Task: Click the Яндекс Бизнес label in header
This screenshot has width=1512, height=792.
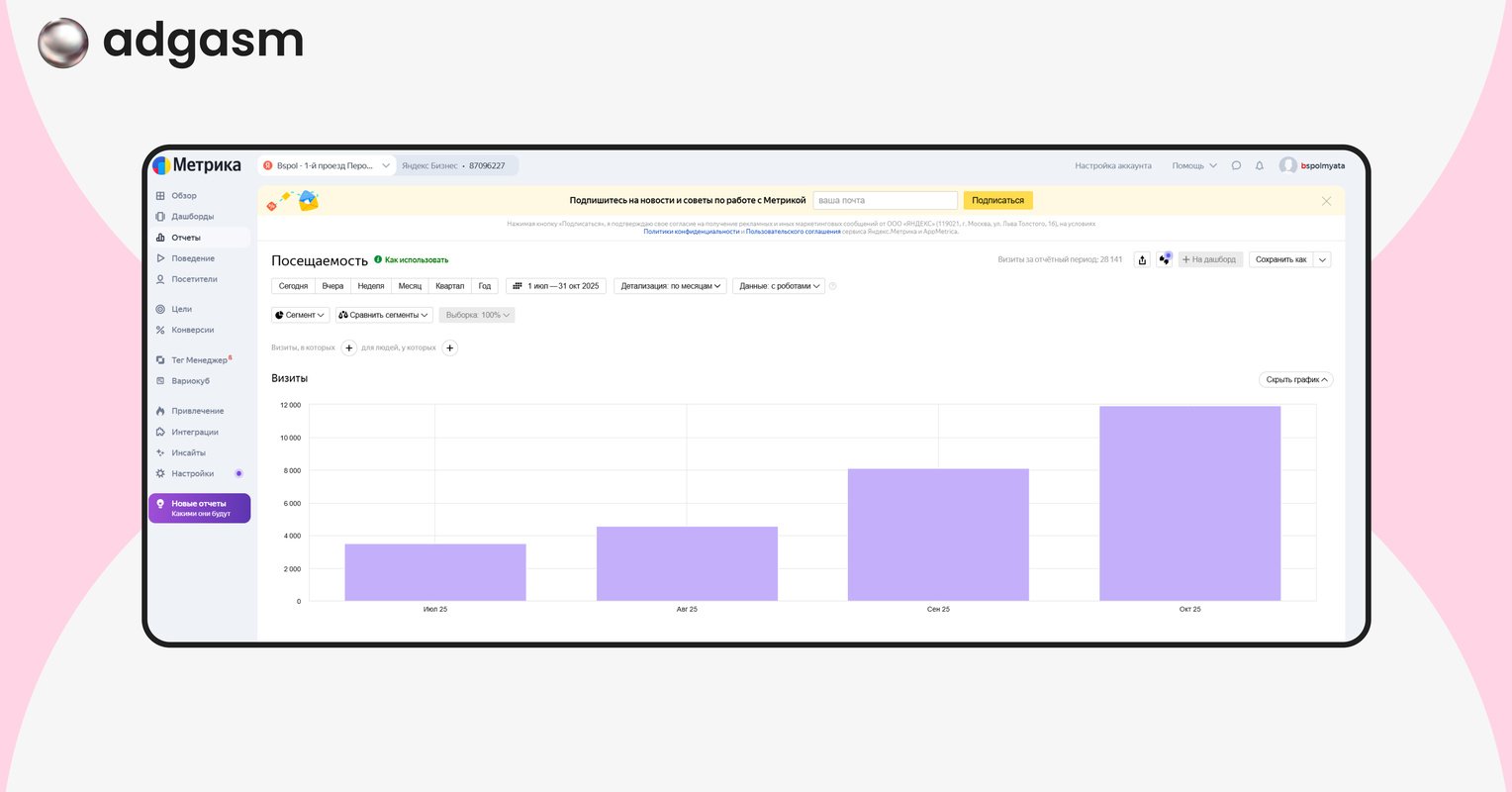Action: pyautogui.click(x=429, y=165)
